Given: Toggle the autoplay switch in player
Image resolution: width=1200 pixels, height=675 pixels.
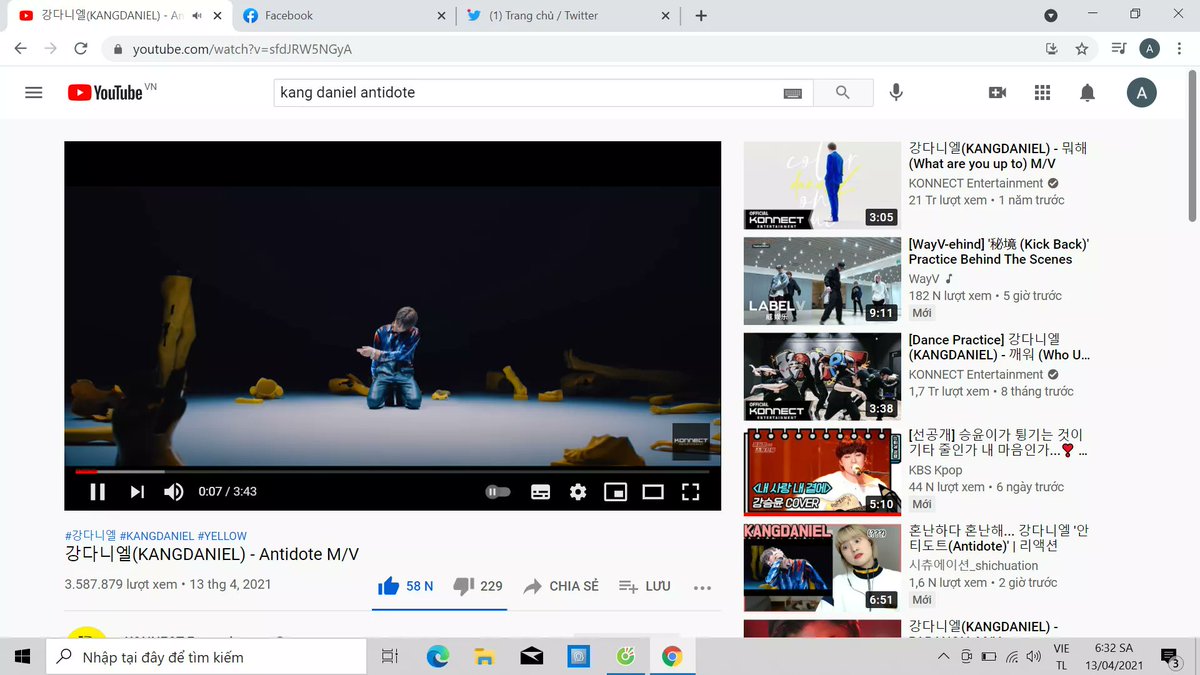Looking at the screenshot, I should [x=497, y=492].
